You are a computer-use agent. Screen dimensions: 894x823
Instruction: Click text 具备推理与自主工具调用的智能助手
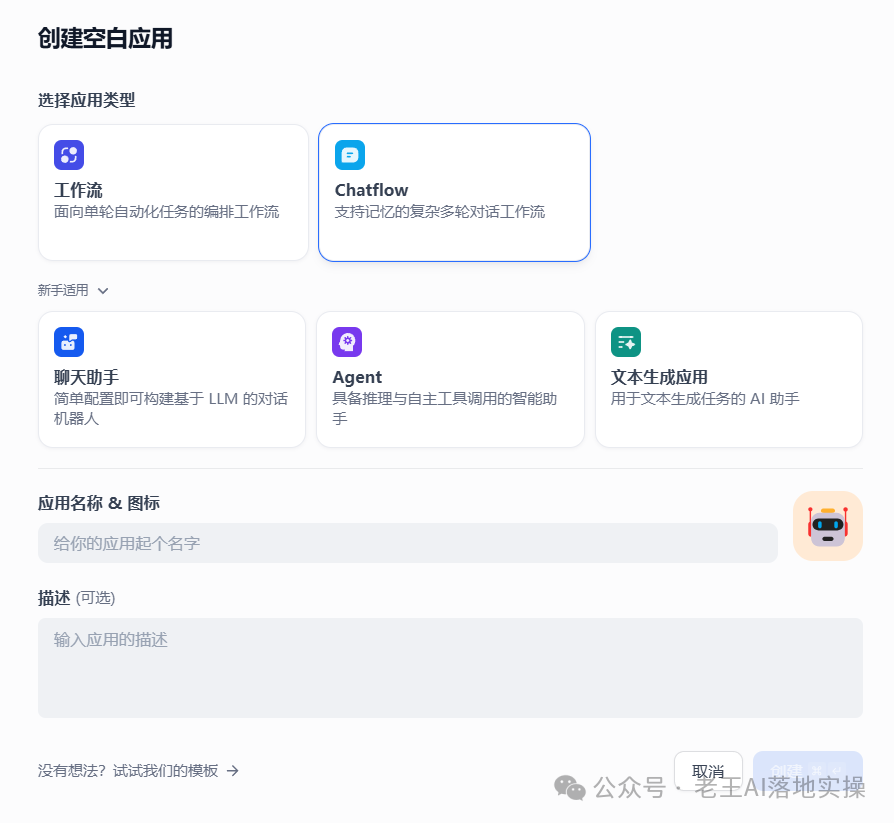point(445,408)
